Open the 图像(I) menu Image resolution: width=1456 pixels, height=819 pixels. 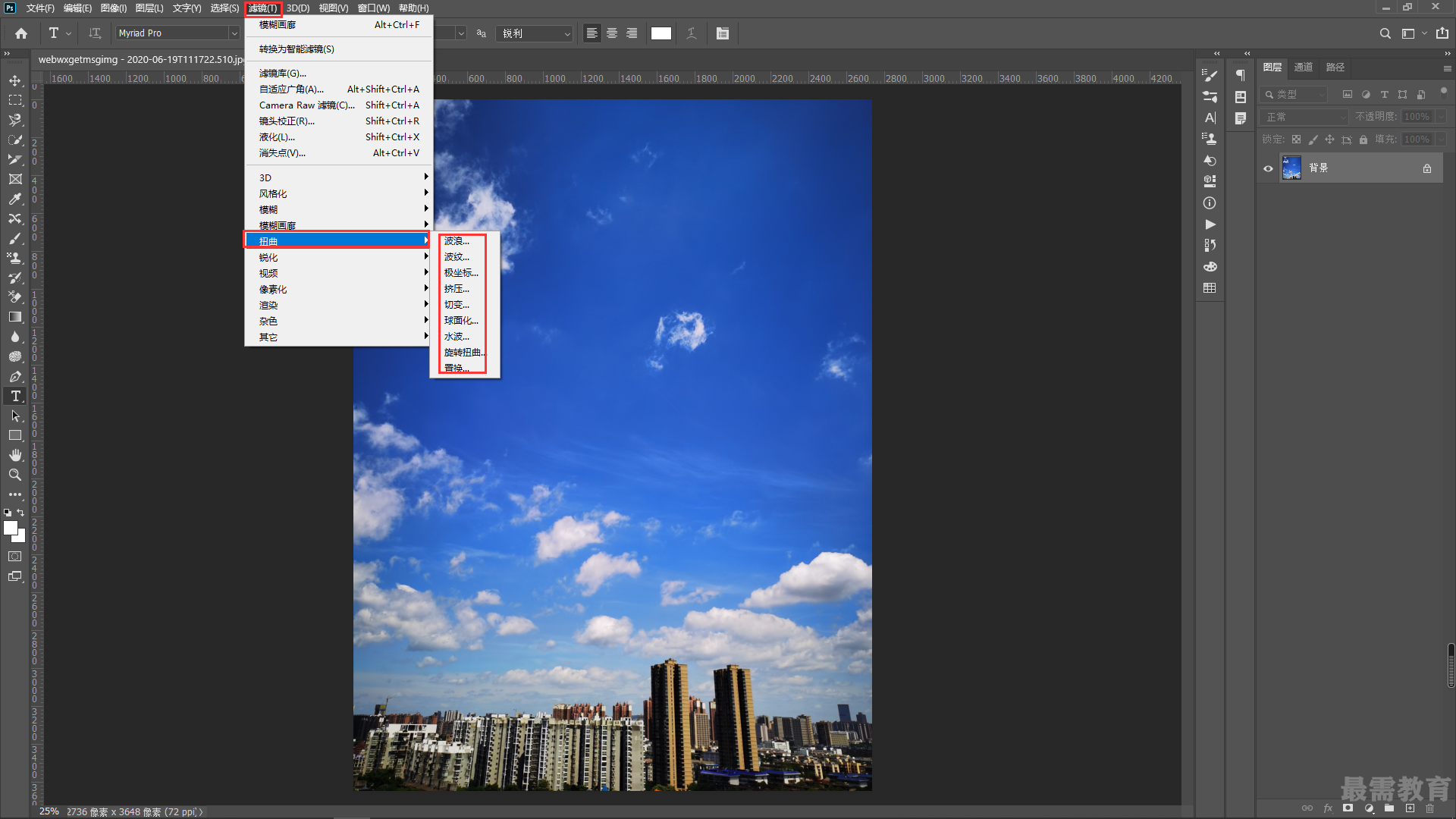point(114,8)
